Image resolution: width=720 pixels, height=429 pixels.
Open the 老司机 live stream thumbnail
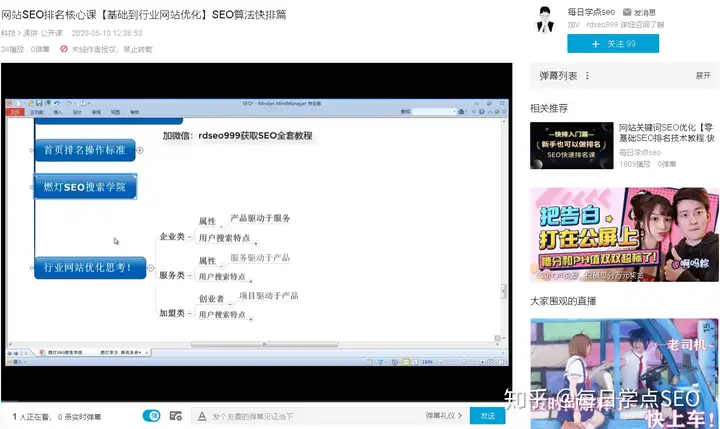click(624, 373)
